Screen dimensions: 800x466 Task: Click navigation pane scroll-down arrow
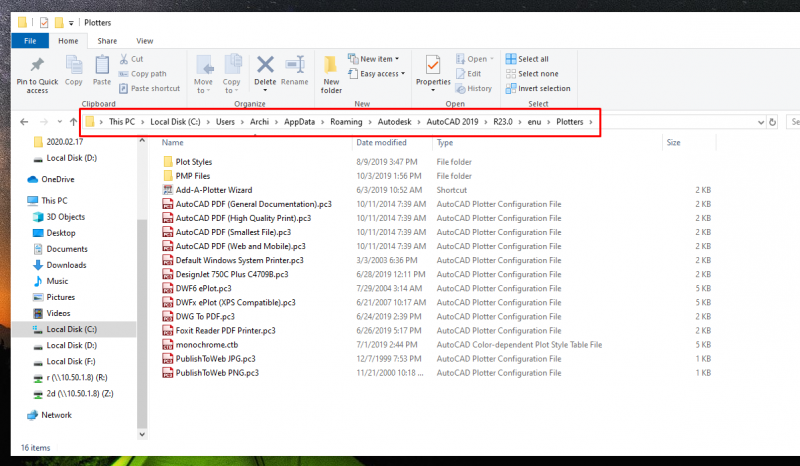pyautogui.click(x=142, y=434)
